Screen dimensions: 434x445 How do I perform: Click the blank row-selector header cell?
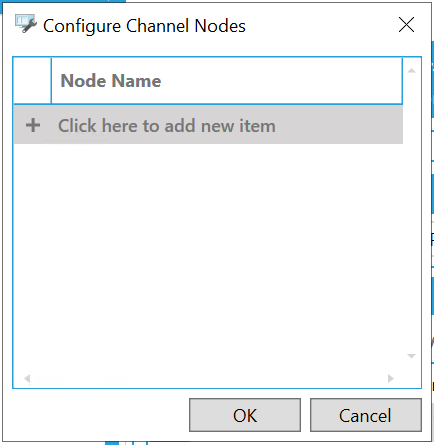(x=32, y=81)
